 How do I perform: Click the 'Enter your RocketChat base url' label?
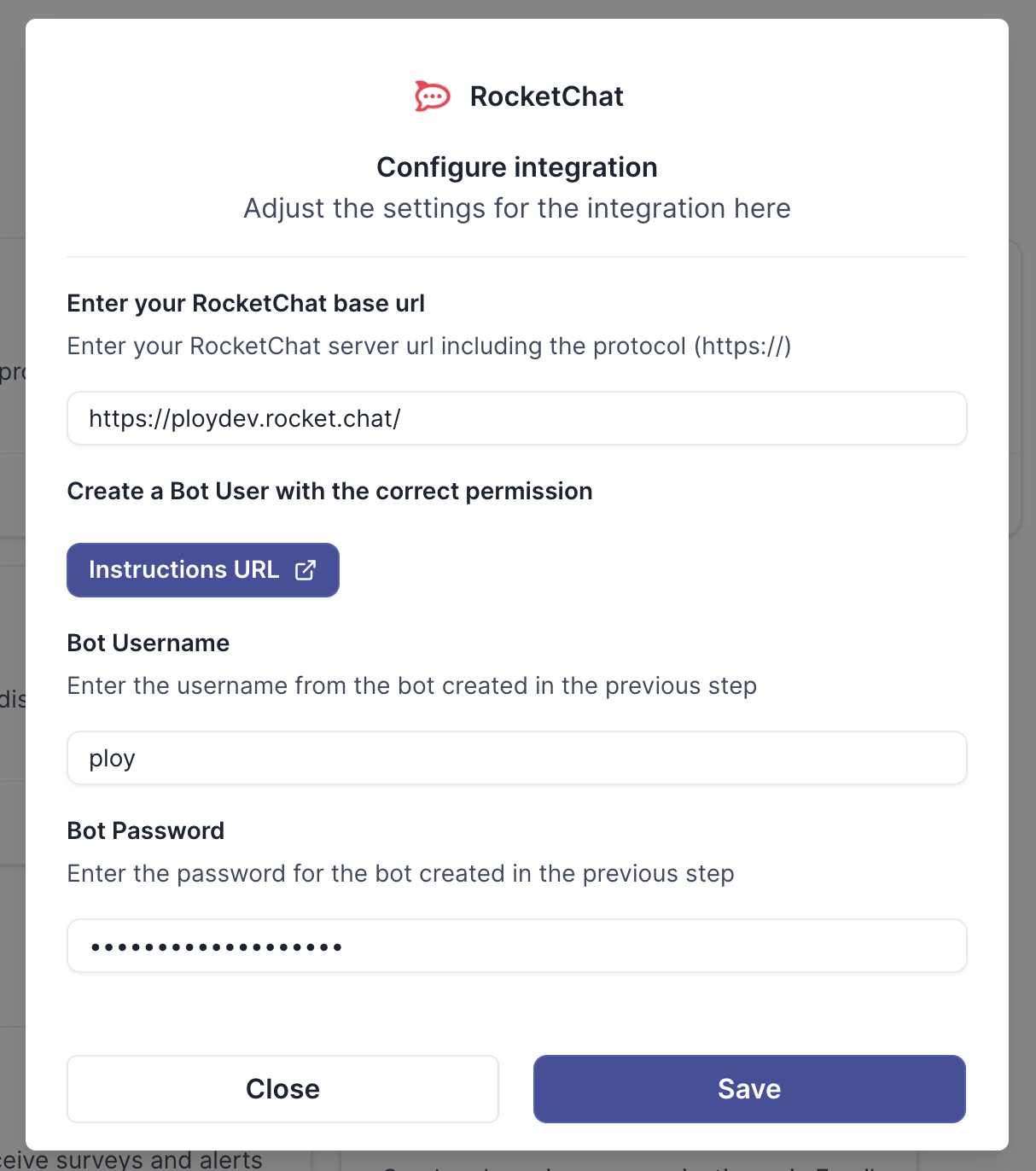point(246,304)
